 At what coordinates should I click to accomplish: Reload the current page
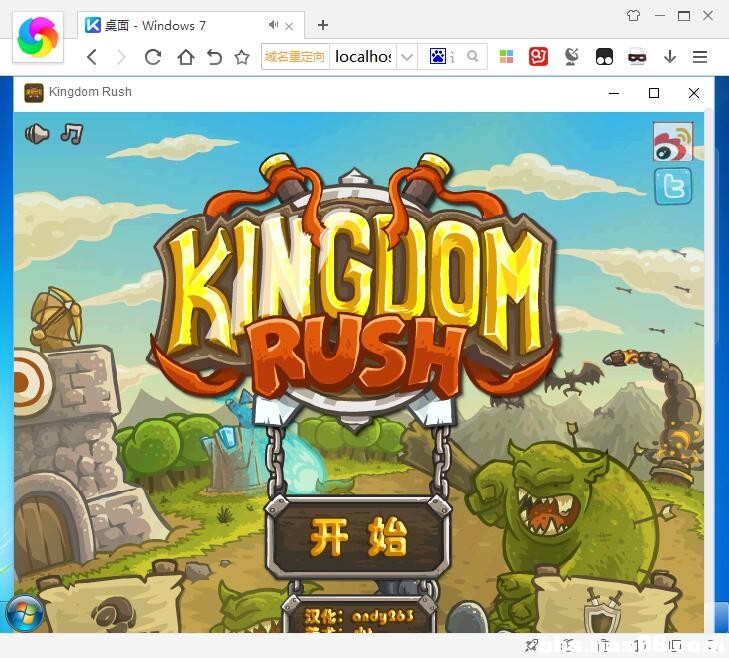pos(153,57)
